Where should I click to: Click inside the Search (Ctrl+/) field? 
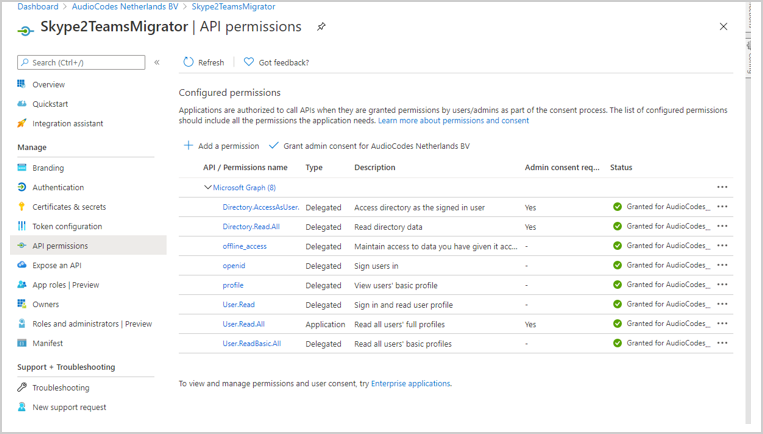pyautogui.click(x=81, y=62)
